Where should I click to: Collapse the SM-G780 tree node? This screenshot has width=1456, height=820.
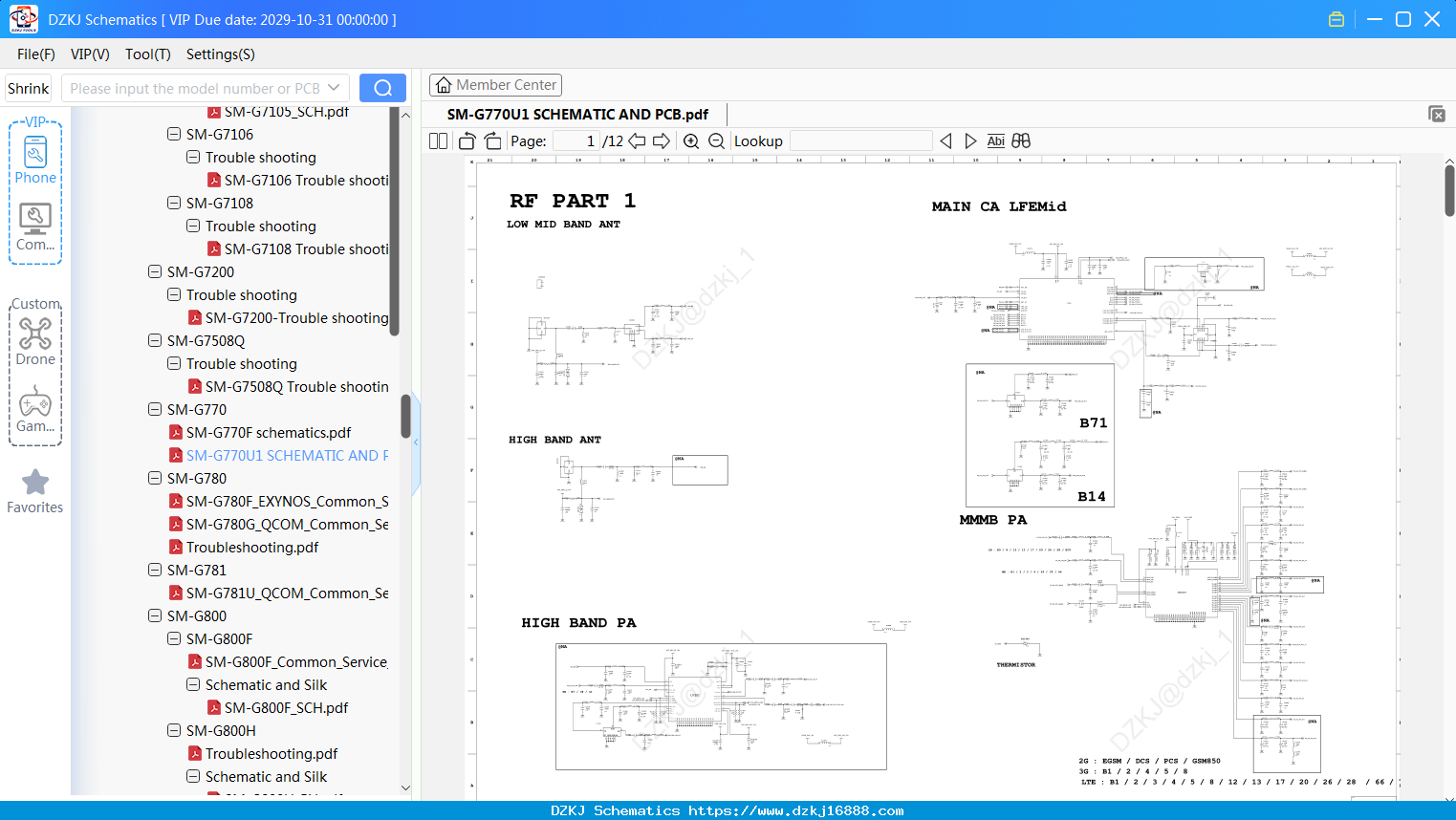click(155, 479)
